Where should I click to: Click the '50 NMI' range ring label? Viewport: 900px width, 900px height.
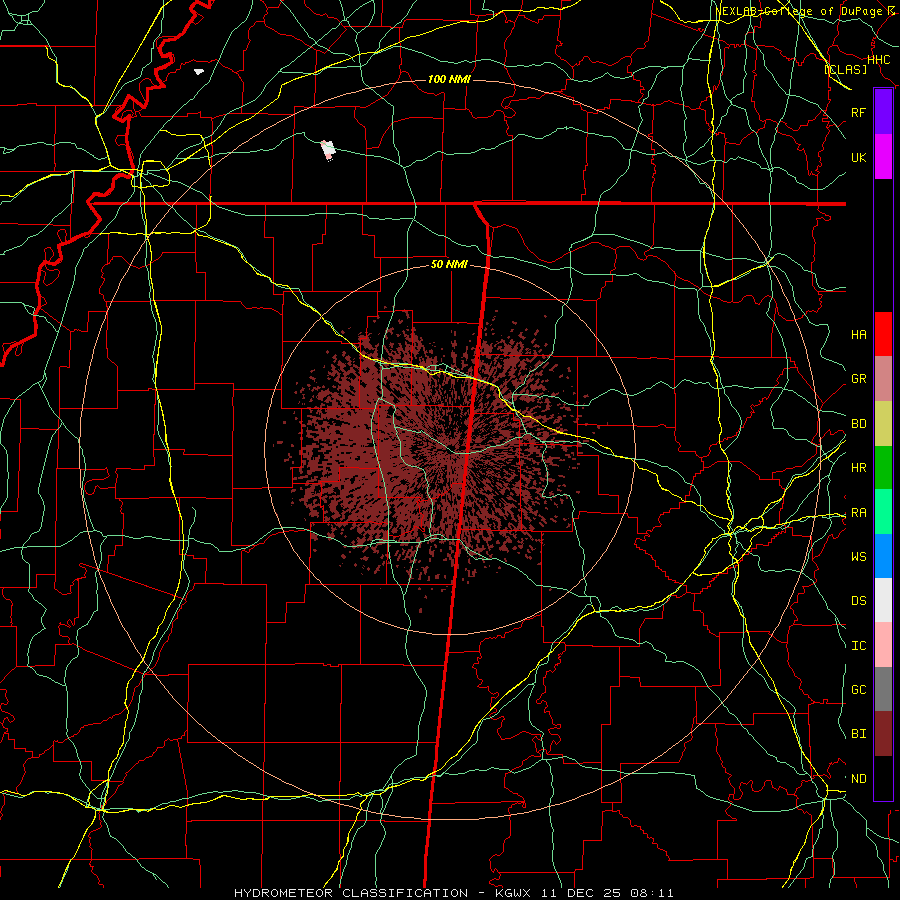tap(449, 265)
